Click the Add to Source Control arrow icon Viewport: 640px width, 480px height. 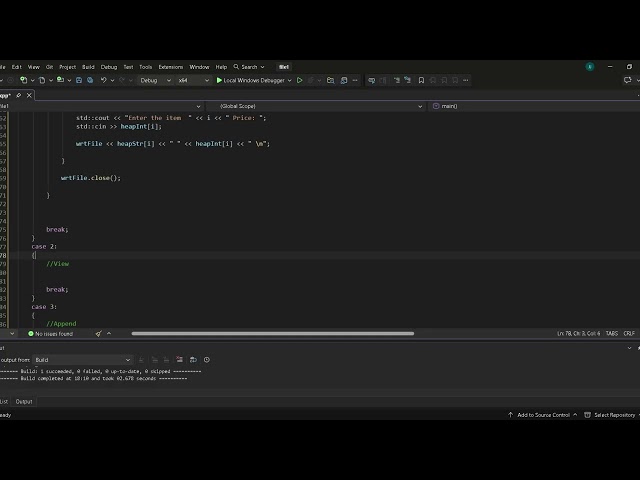click(x=510, y=415)
